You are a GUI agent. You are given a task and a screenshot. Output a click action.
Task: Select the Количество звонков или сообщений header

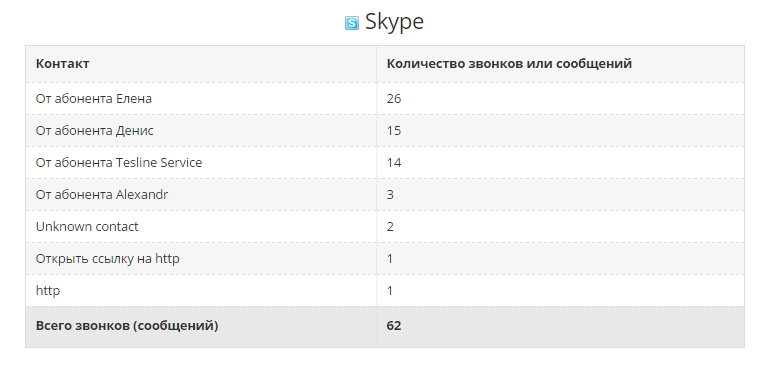coord(509,64)
